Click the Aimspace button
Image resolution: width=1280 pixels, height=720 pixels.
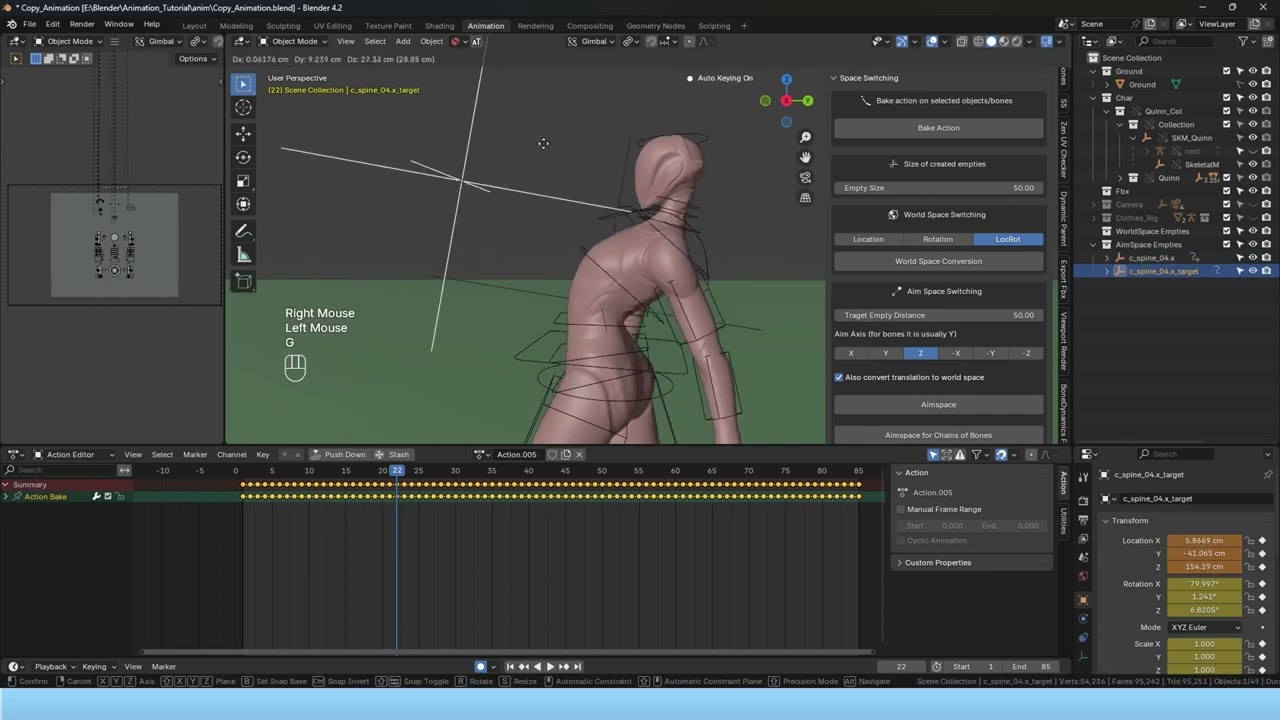[x=938, y=404]
